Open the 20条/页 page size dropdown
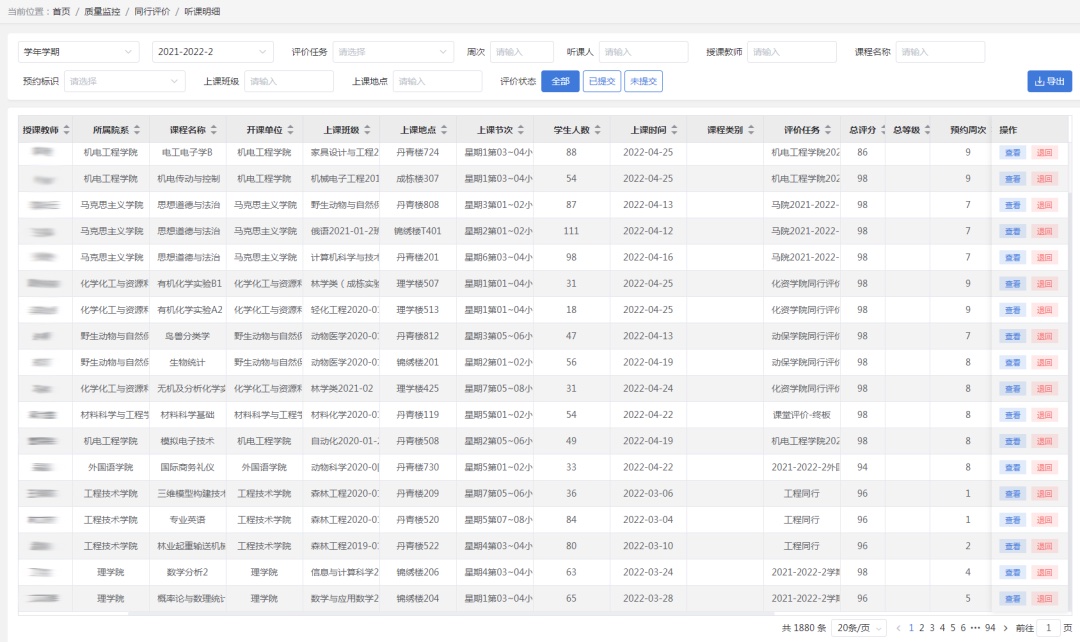Screen dimensions: 1080x642 click(x=859, y=628)
